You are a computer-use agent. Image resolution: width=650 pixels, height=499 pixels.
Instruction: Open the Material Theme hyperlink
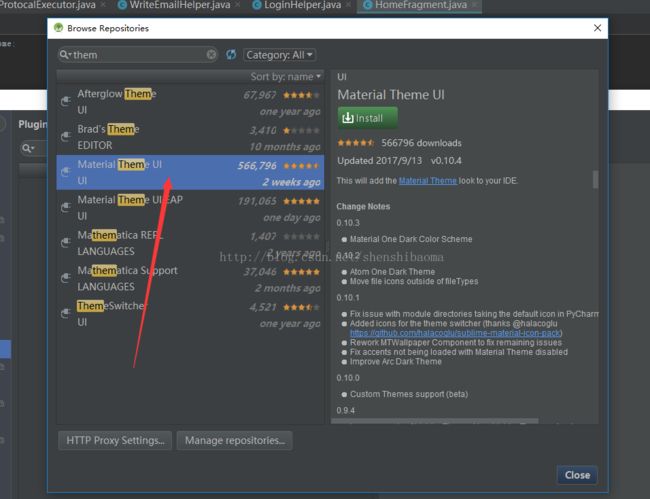point(428,181)
